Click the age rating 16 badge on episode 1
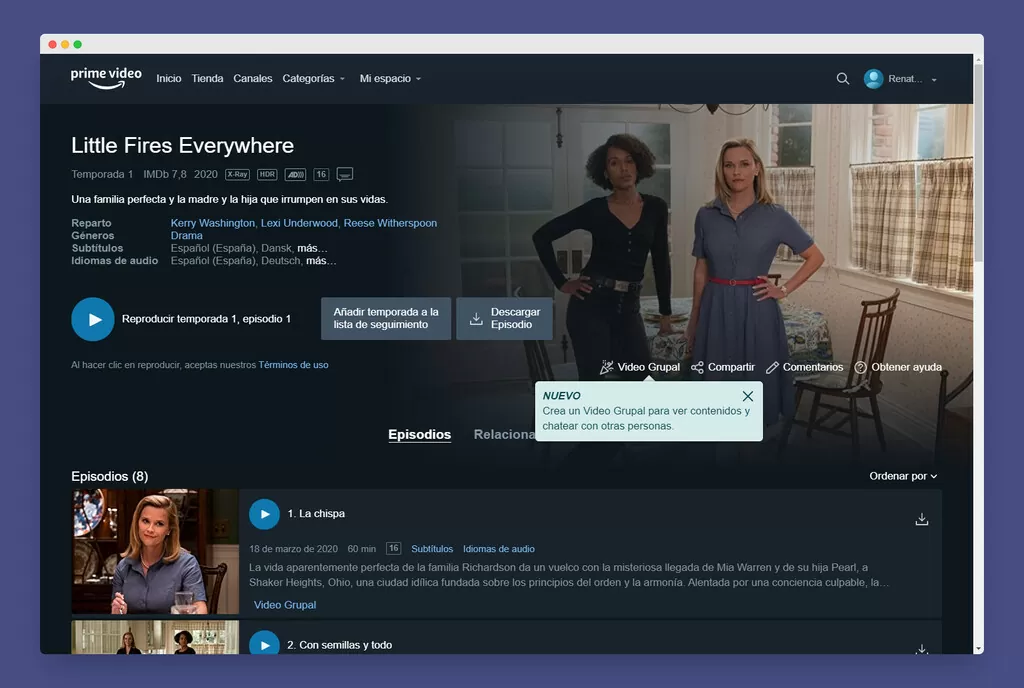 pos(393,548)
